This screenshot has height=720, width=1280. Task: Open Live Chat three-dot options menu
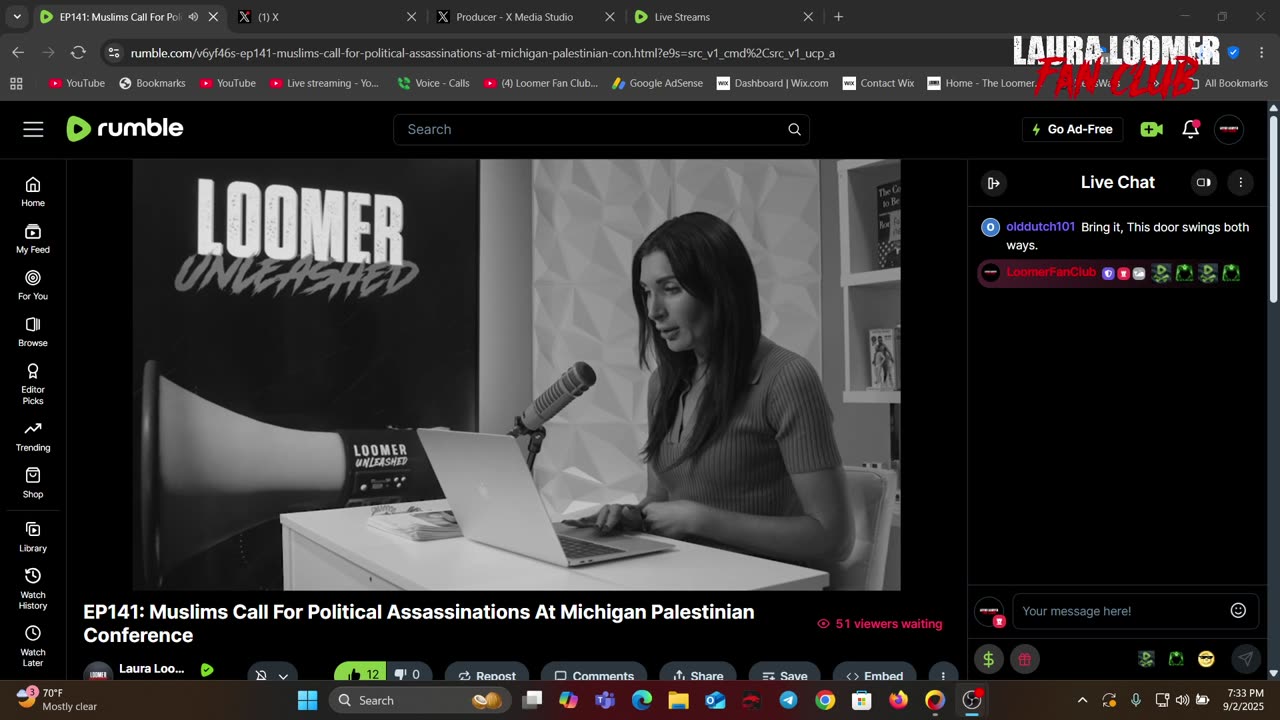pos(1240,182)
